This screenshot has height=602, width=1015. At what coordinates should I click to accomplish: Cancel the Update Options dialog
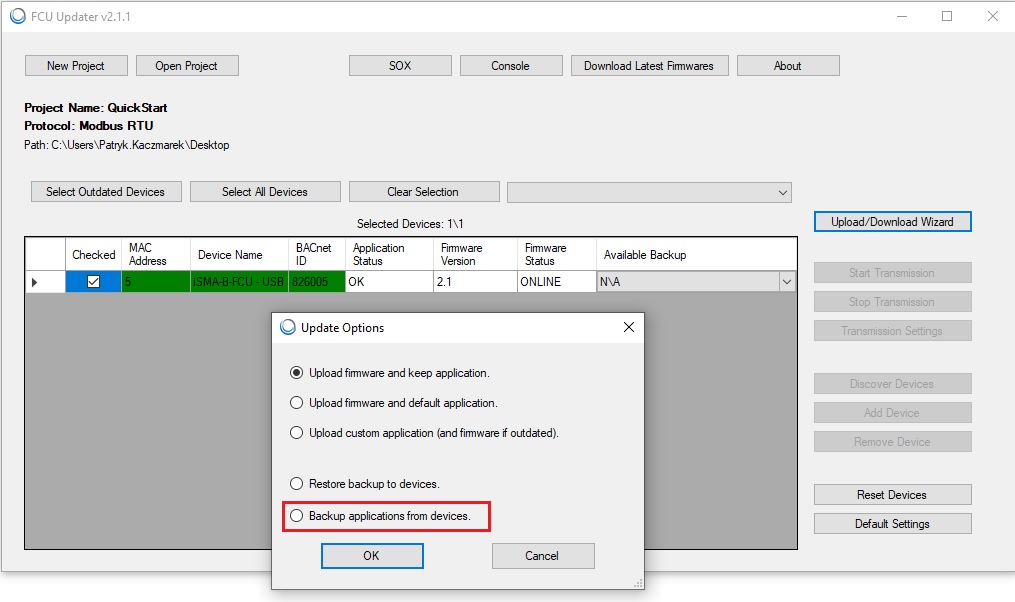point(542,556)
